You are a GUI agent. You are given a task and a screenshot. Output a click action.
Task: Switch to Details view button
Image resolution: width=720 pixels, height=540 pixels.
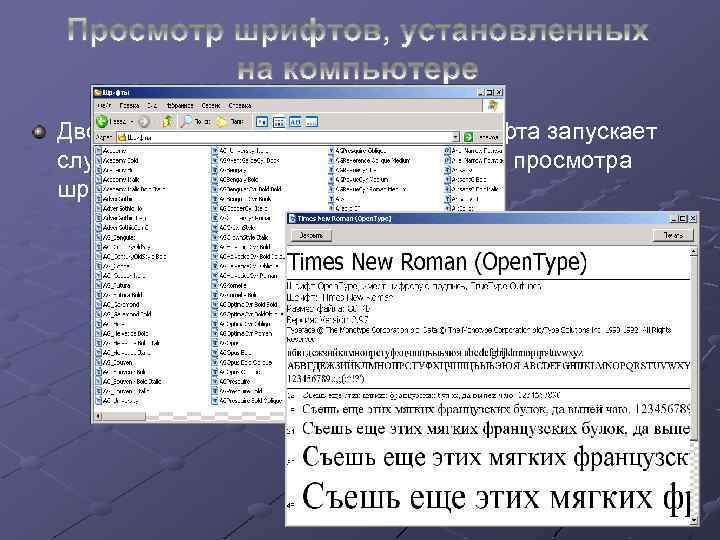coord(311,122)
